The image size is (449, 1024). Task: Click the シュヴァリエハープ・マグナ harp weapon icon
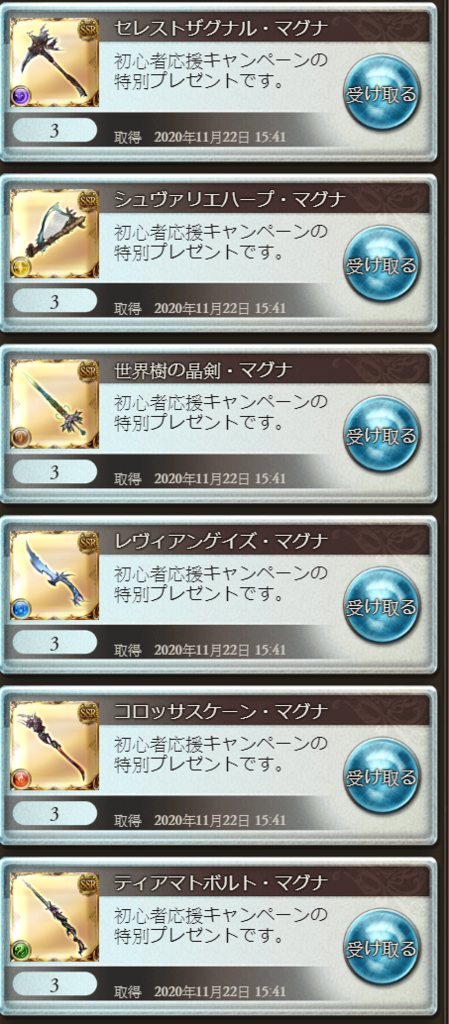tap(55, 233)
